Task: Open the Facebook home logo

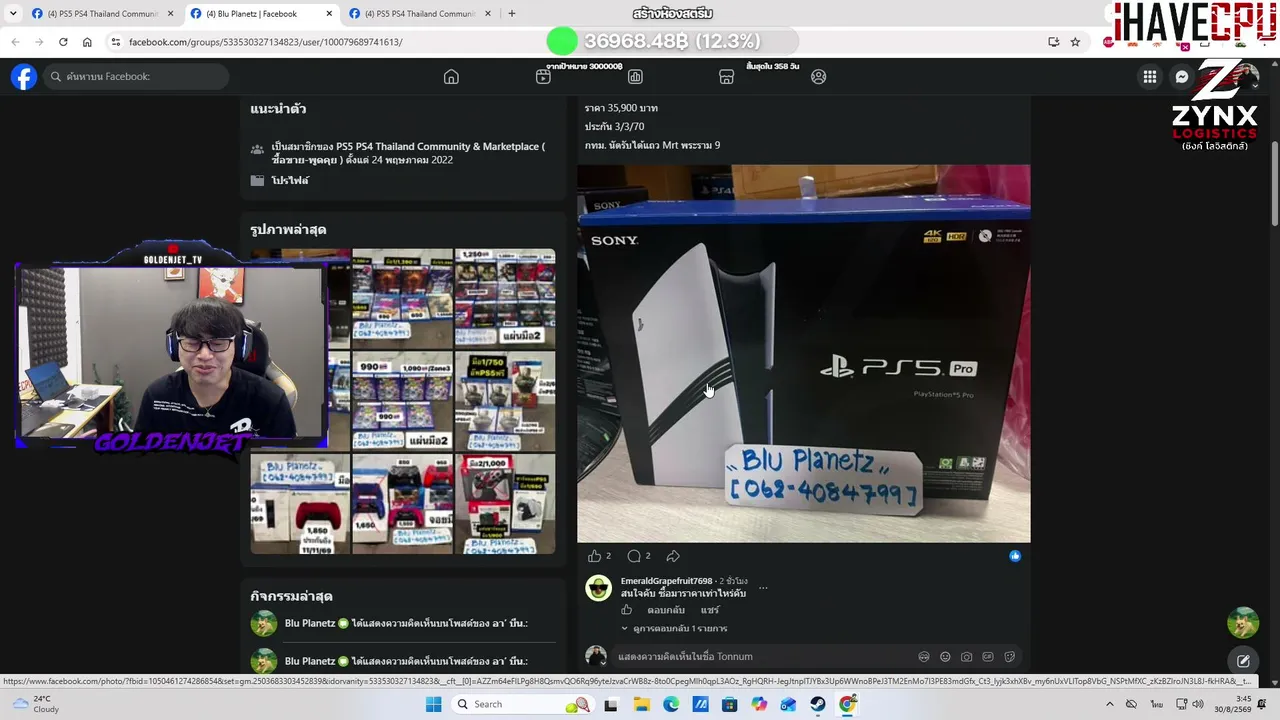Action: [x=24, y=77]
